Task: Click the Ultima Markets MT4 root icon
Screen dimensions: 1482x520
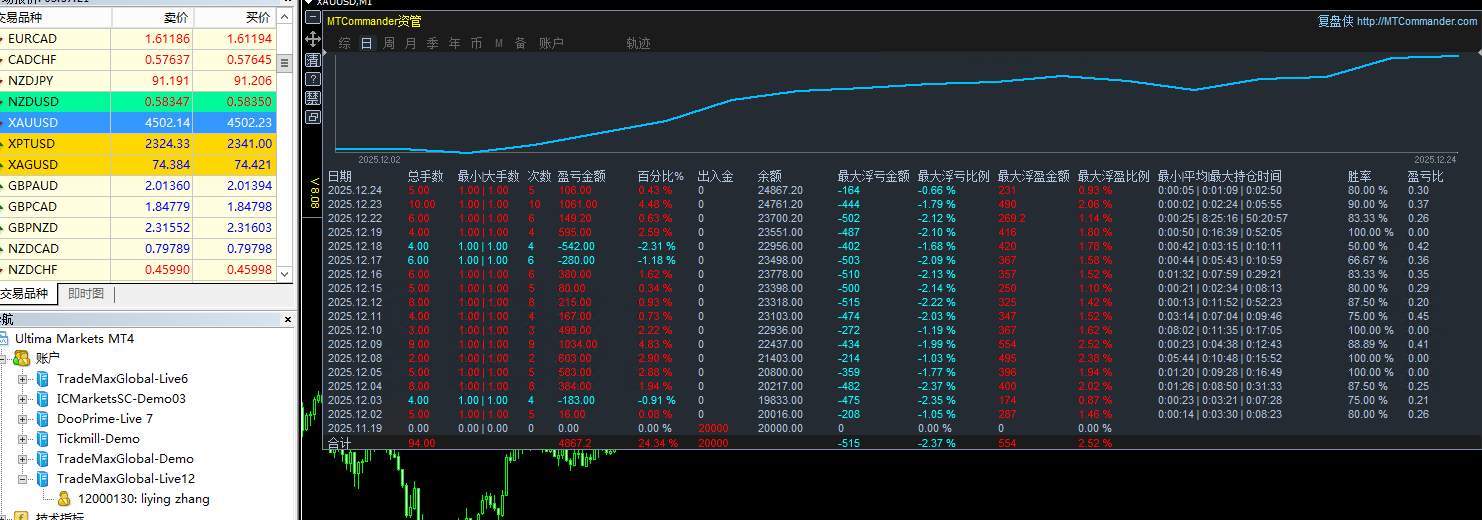Action: (6, 339)
